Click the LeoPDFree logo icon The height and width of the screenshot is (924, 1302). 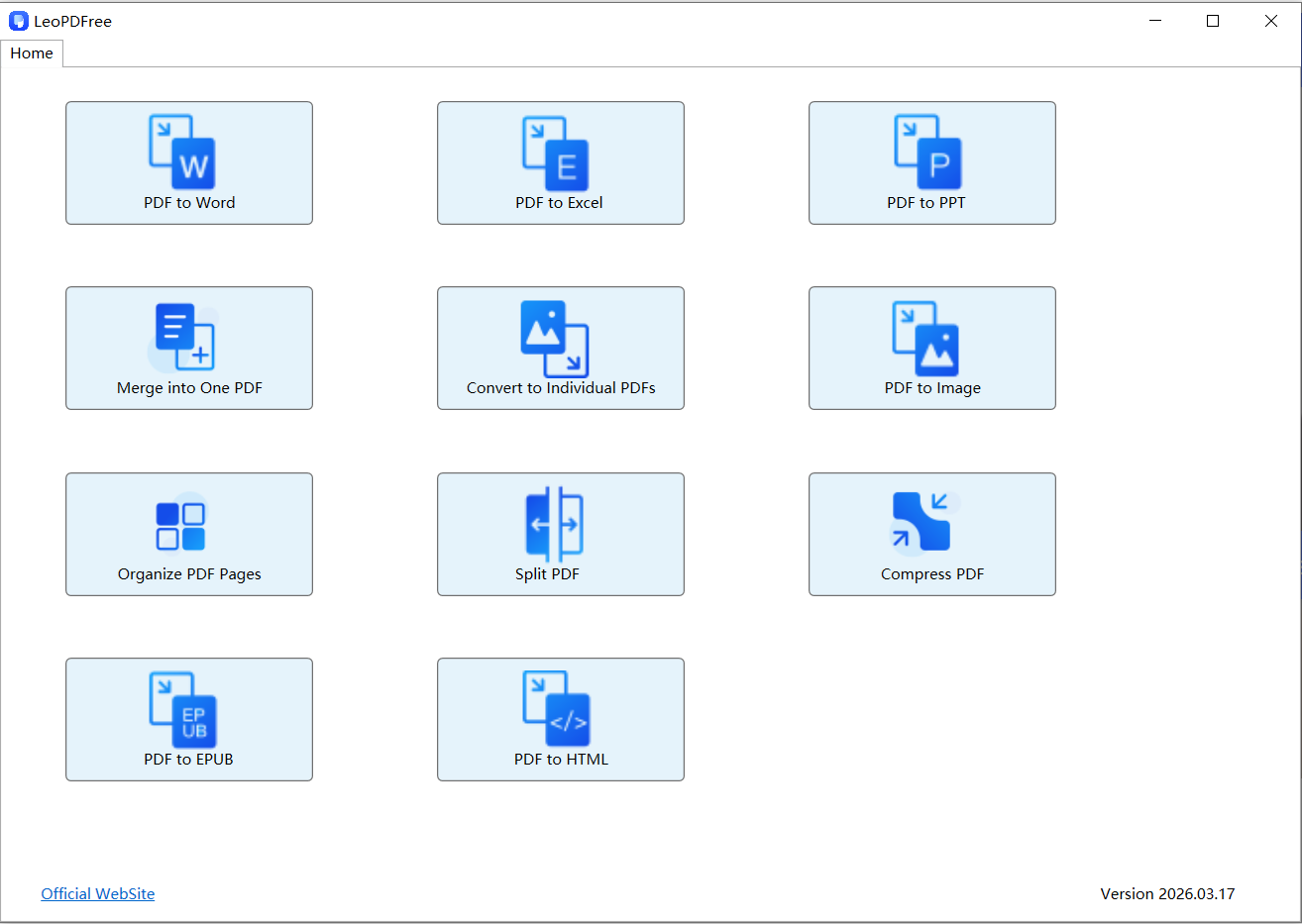coord(17,20)
